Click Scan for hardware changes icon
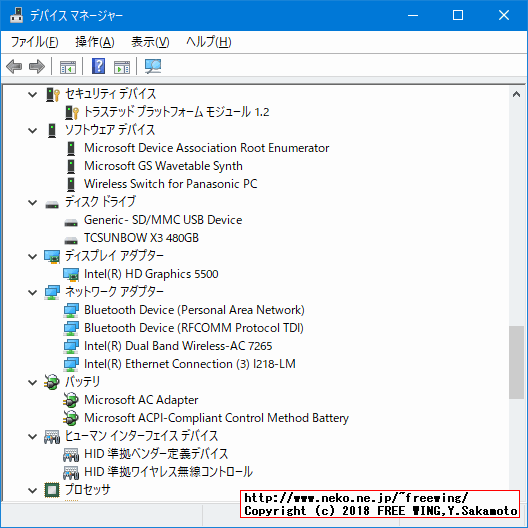 coord(153,66)
